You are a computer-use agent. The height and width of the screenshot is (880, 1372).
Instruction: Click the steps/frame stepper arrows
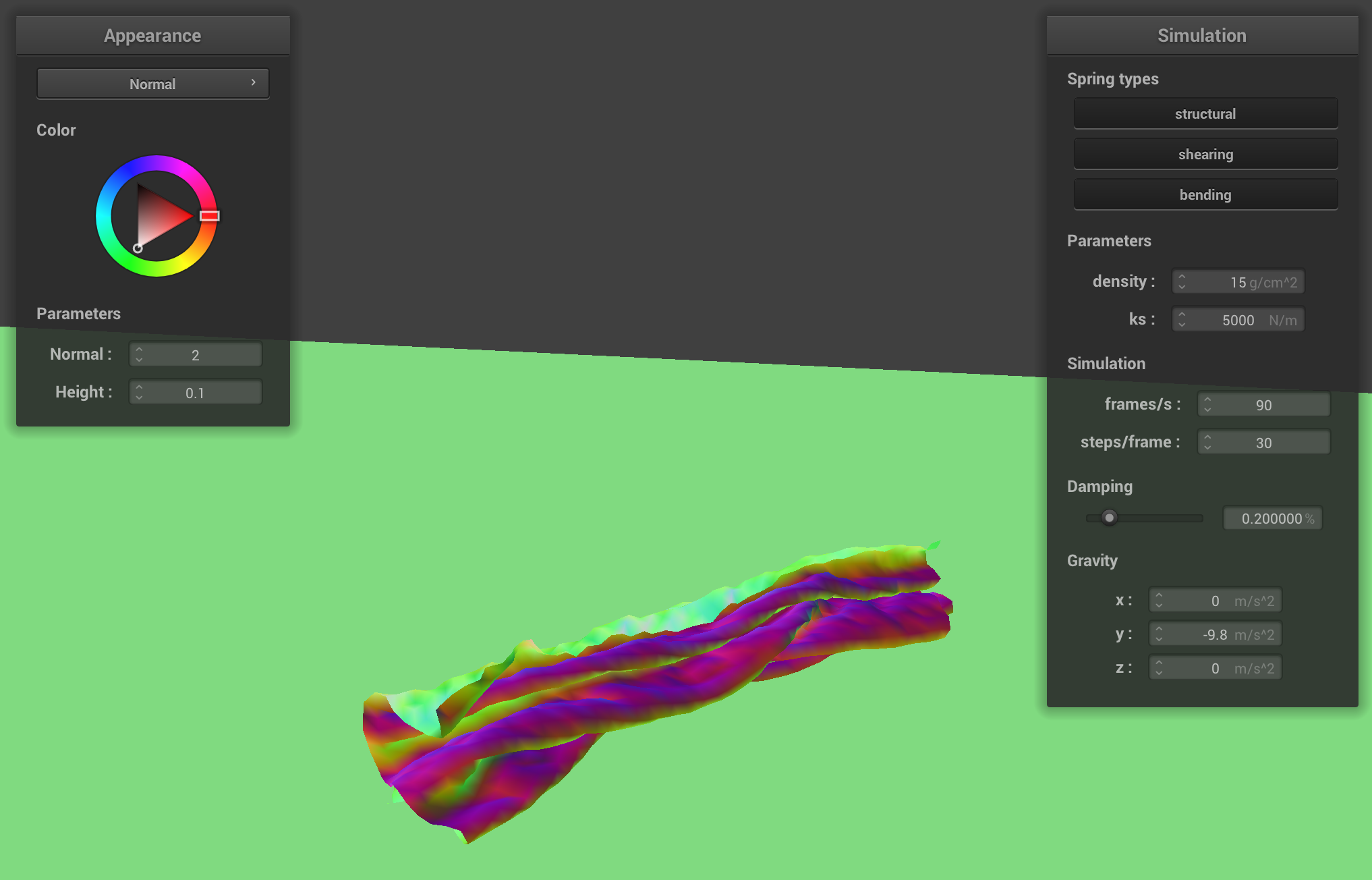click(1207, 442)
